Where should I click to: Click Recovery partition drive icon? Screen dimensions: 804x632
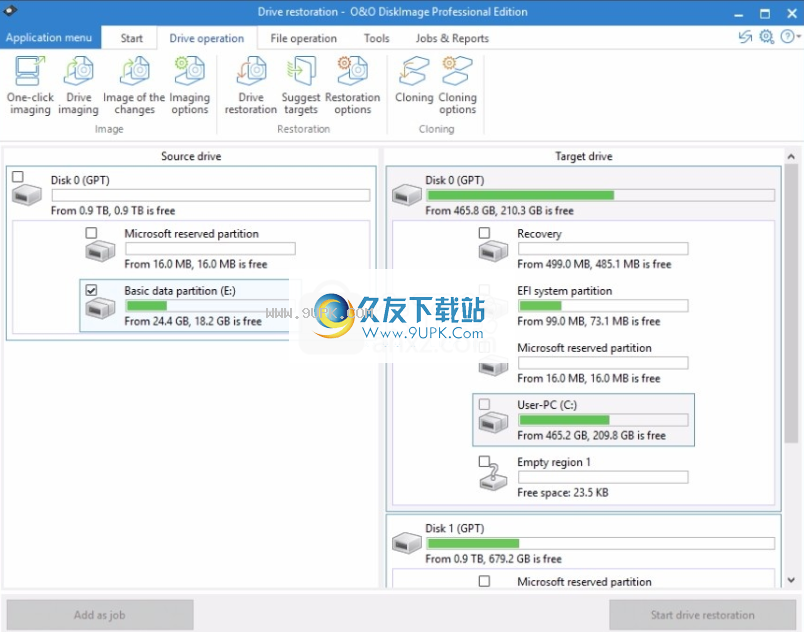pyautogui.click(x=493, y=252)
